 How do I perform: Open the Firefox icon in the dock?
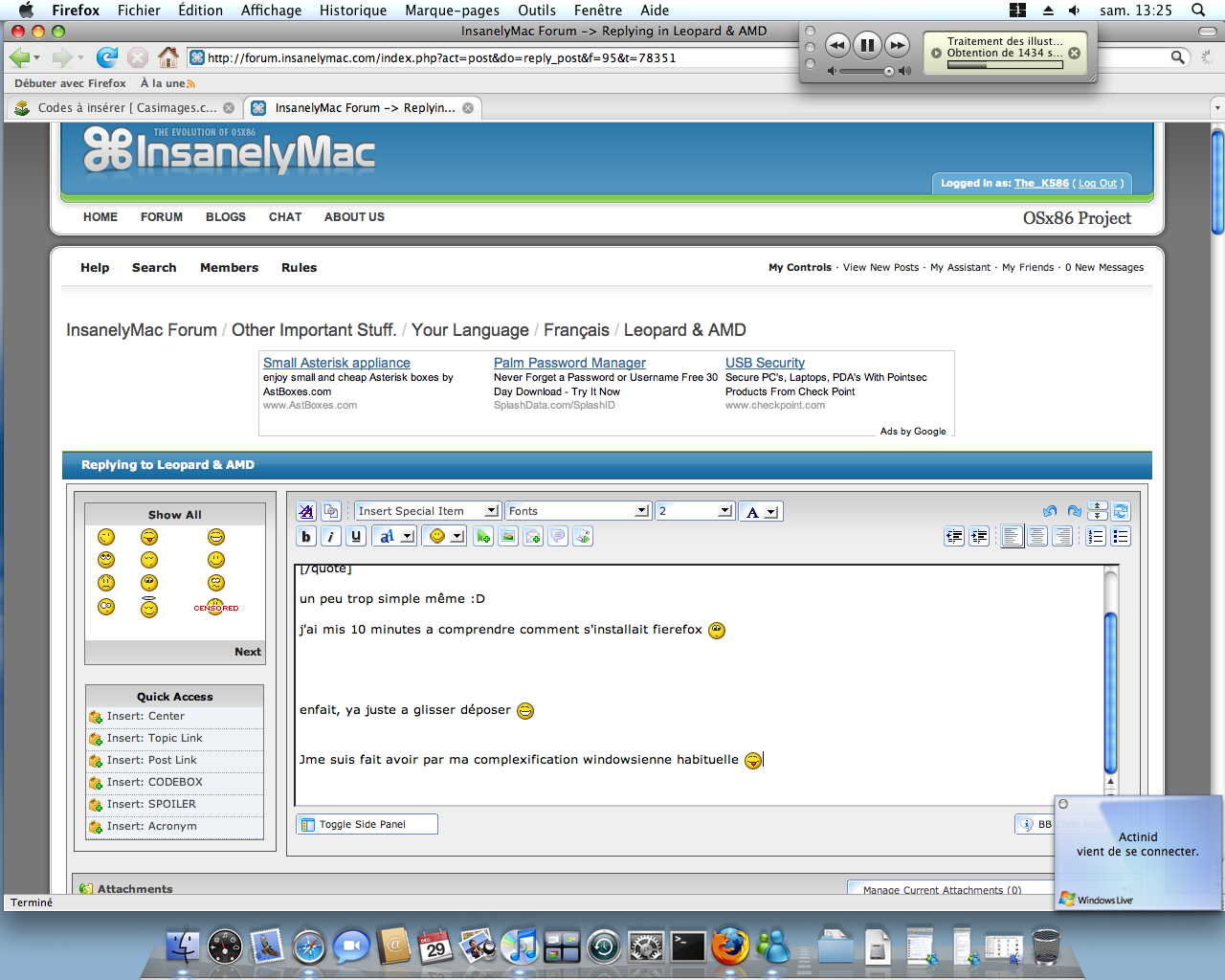[x=729, y=947]
